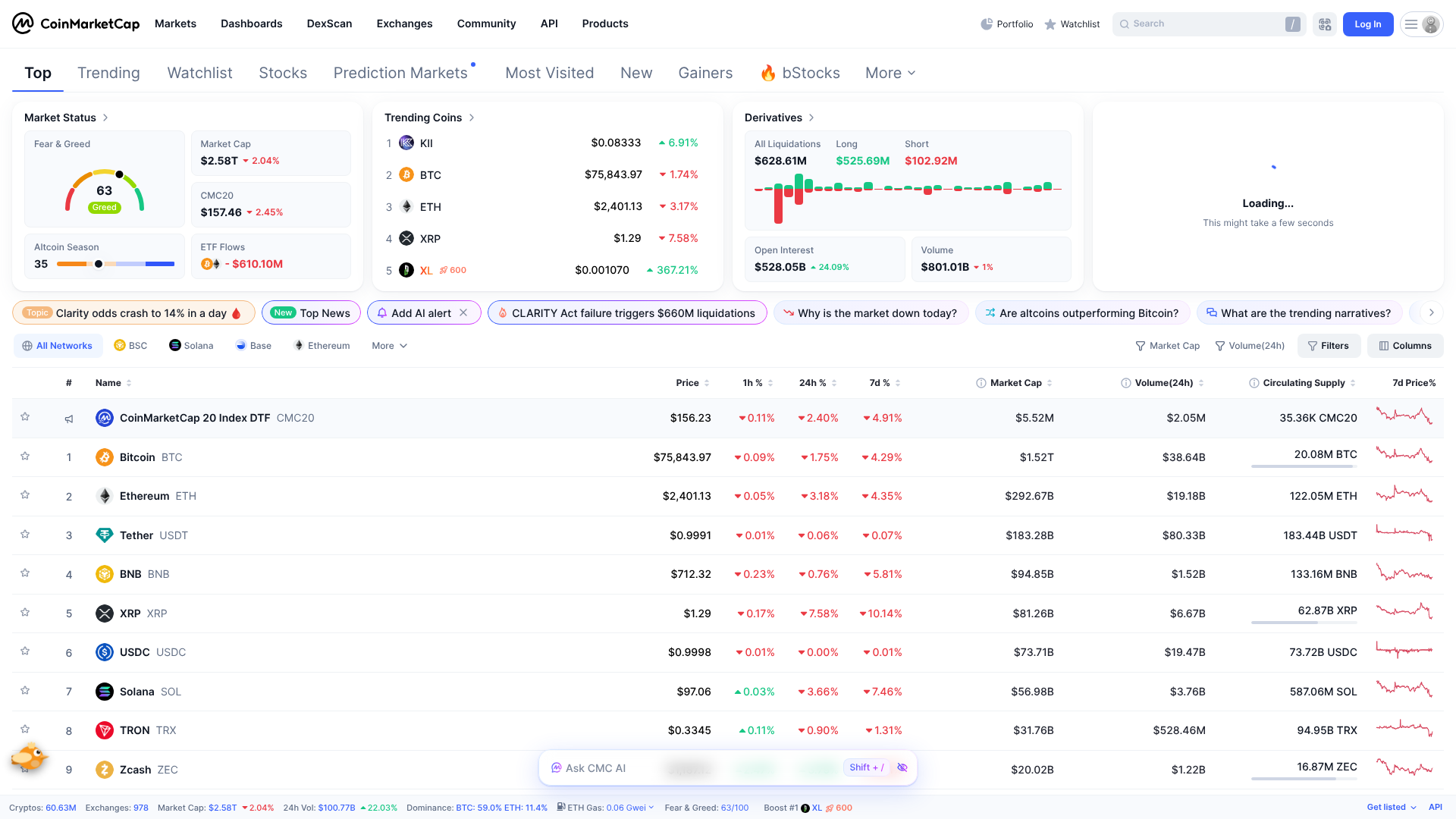Focus the Search input field

1209,24
